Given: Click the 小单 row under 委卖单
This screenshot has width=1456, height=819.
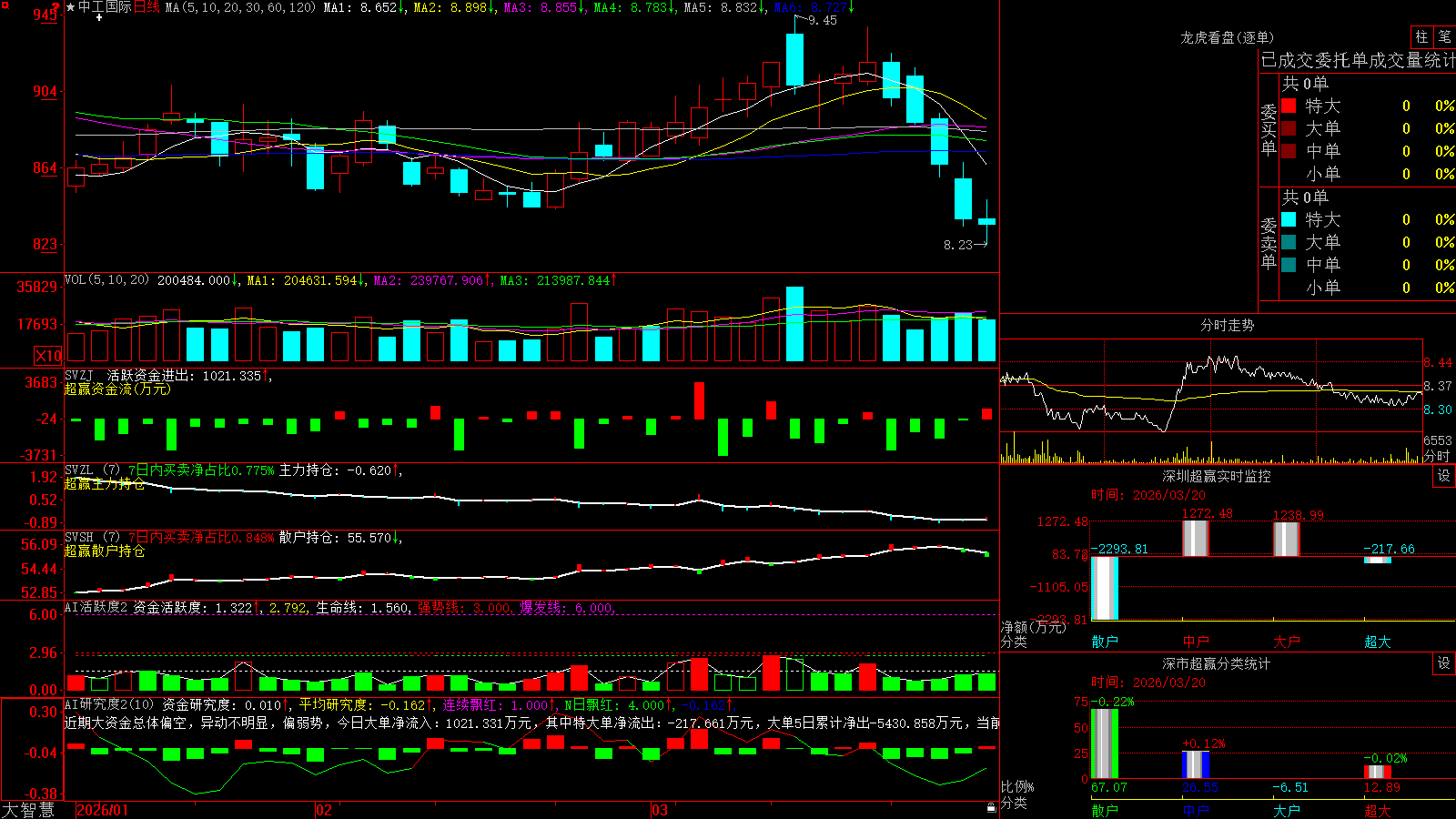Looking at the screenshot, I should point(1368,288).
